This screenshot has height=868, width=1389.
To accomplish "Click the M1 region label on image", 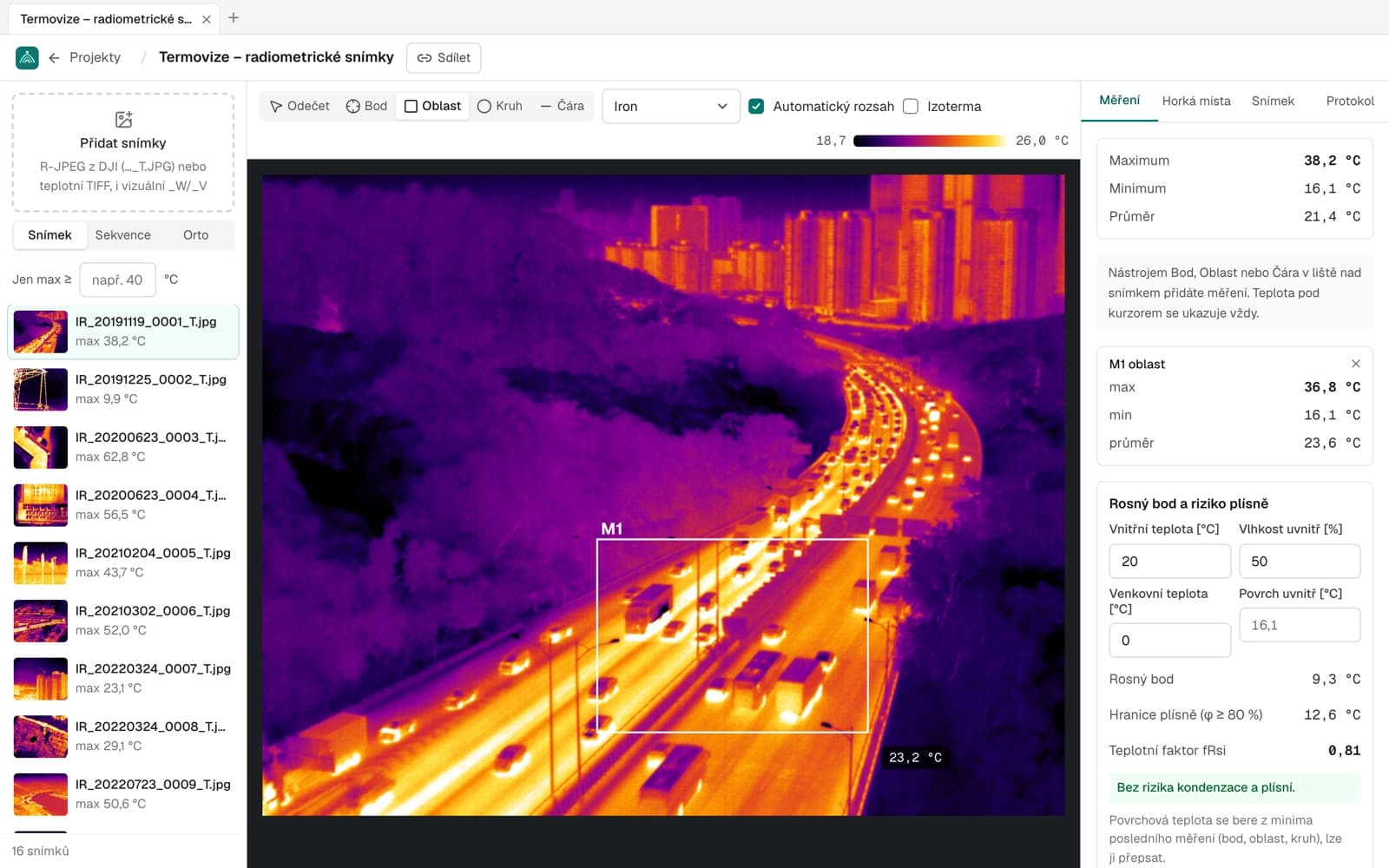I will pyautogui.click(x=612, y=529).
